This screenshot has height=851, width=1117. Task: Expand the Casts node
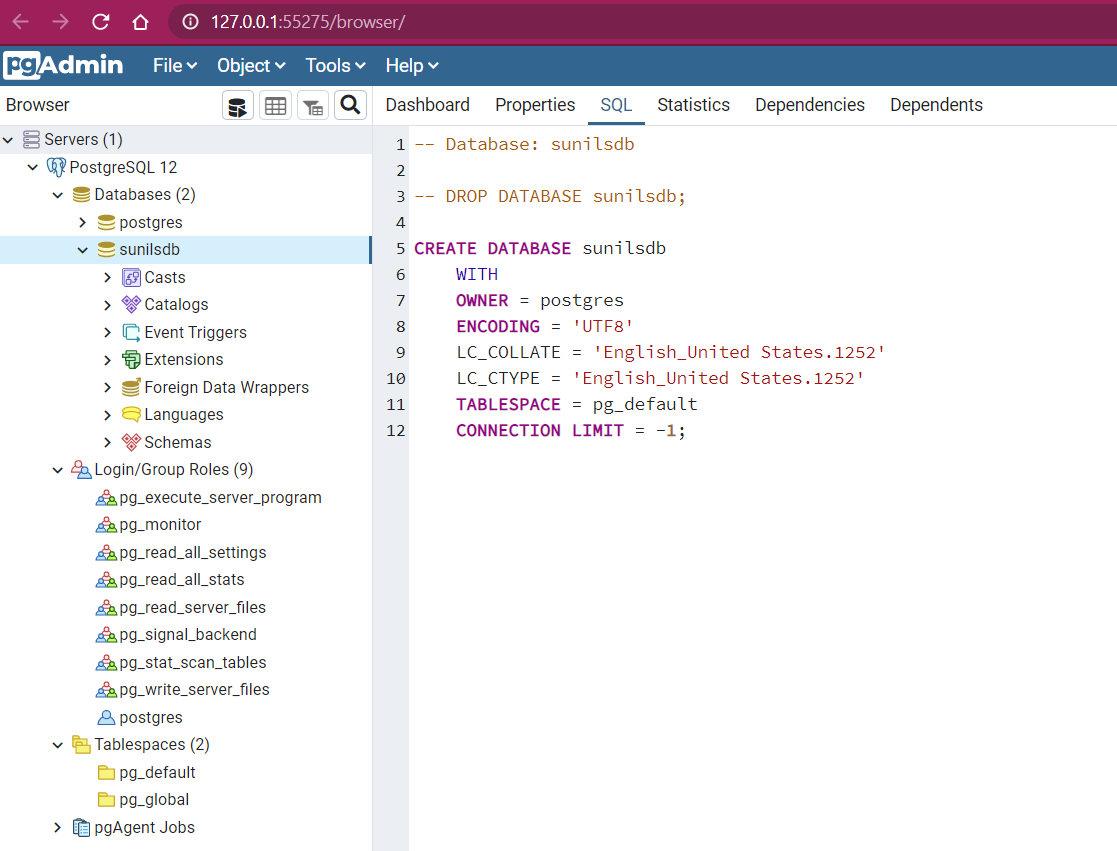pyautogui.click(x=108, y=278)
